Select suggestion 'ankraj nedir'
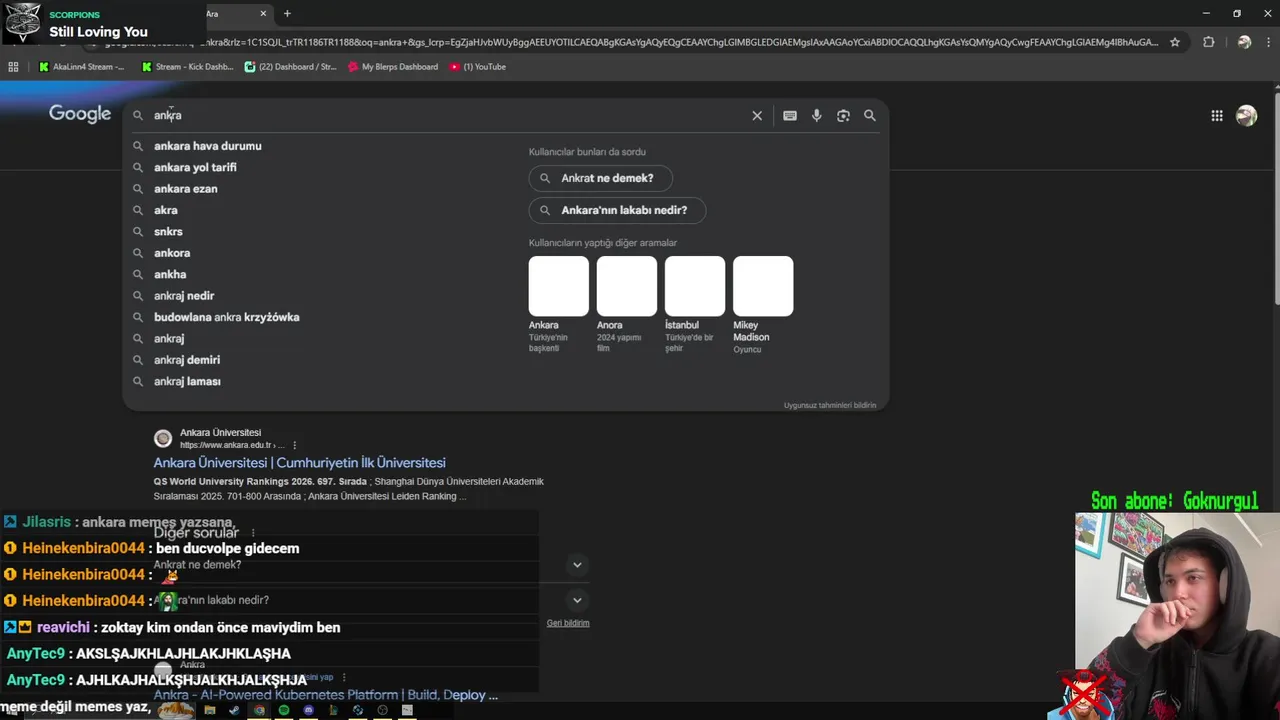The image size is (1280, 720). pyautogui.click(x=184, y=296)
